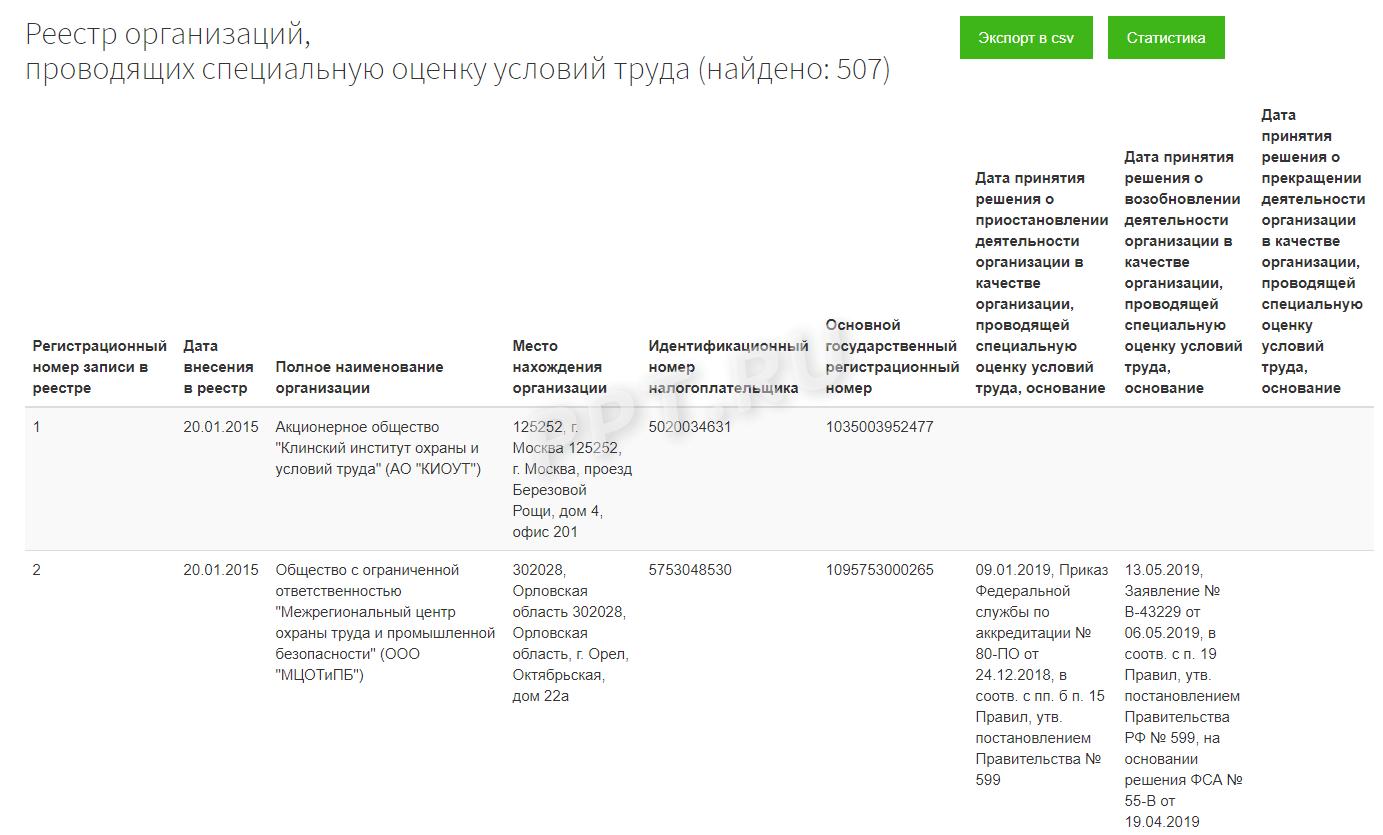Viewport: 1383px width, 835px height.
Task: Click the "Экспорт в csv" button
Action: [1026, 38]
